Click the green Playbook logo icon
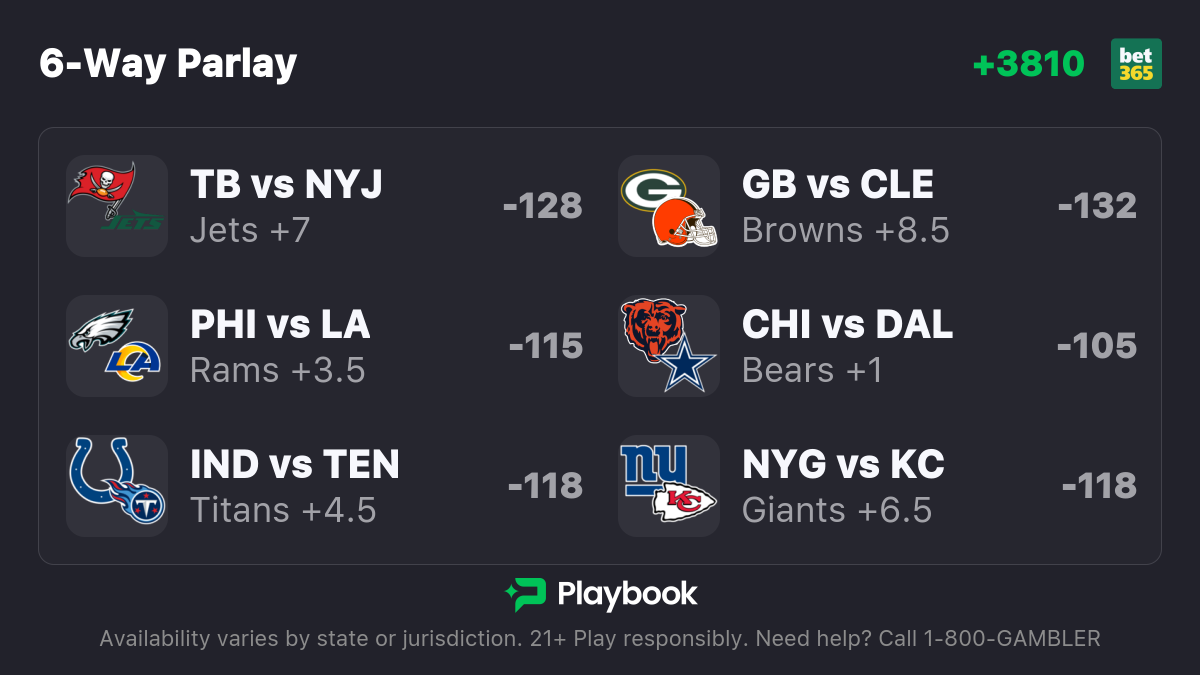This screenshot has width=1200, height=675. [525, 594]
